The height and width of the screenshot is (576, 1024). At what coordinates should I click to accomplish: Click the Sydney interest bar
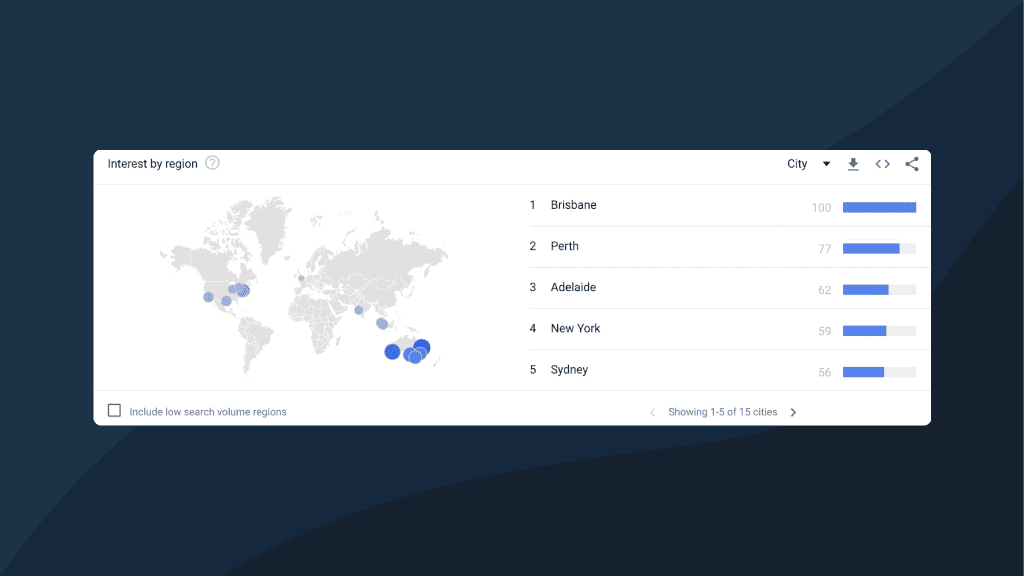coord(879,372)
